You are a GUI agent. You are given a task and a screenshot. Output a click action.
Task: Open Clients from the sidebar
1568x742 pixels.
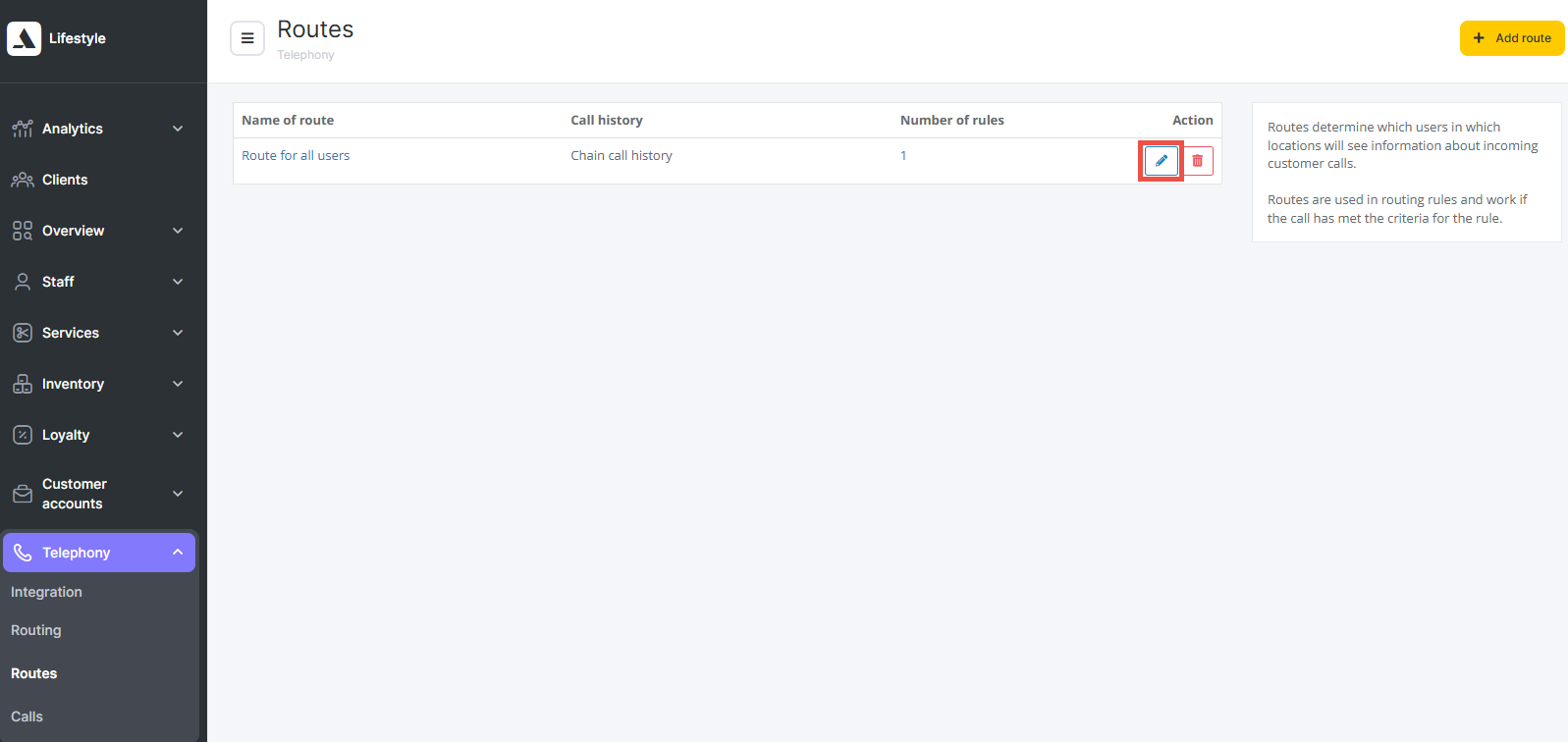[x=65, y=180]
